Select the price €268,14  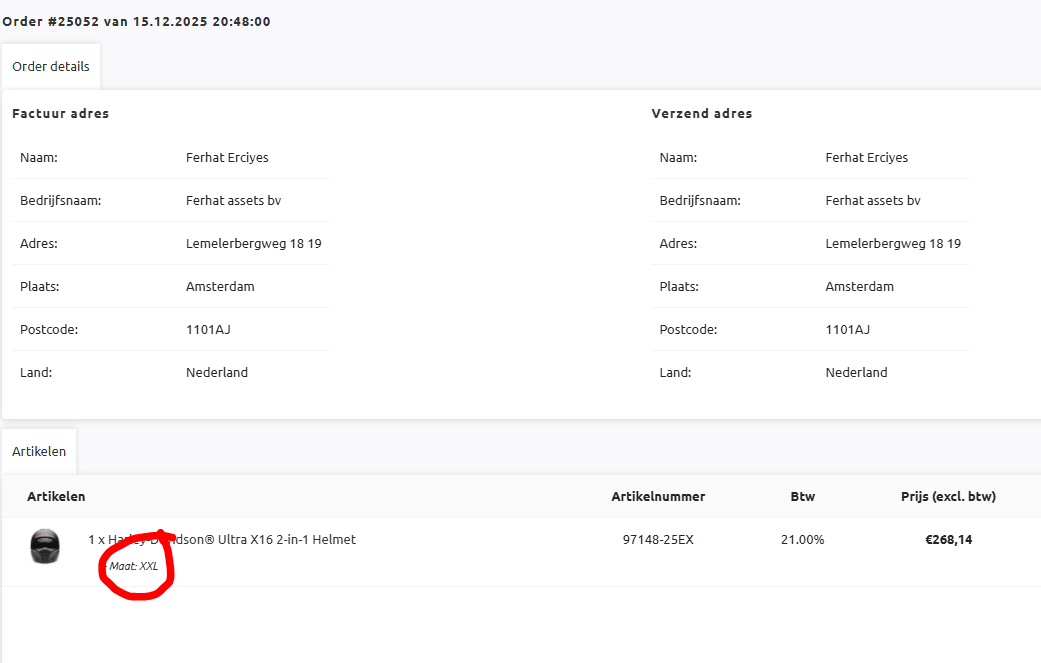coord(948,540)
